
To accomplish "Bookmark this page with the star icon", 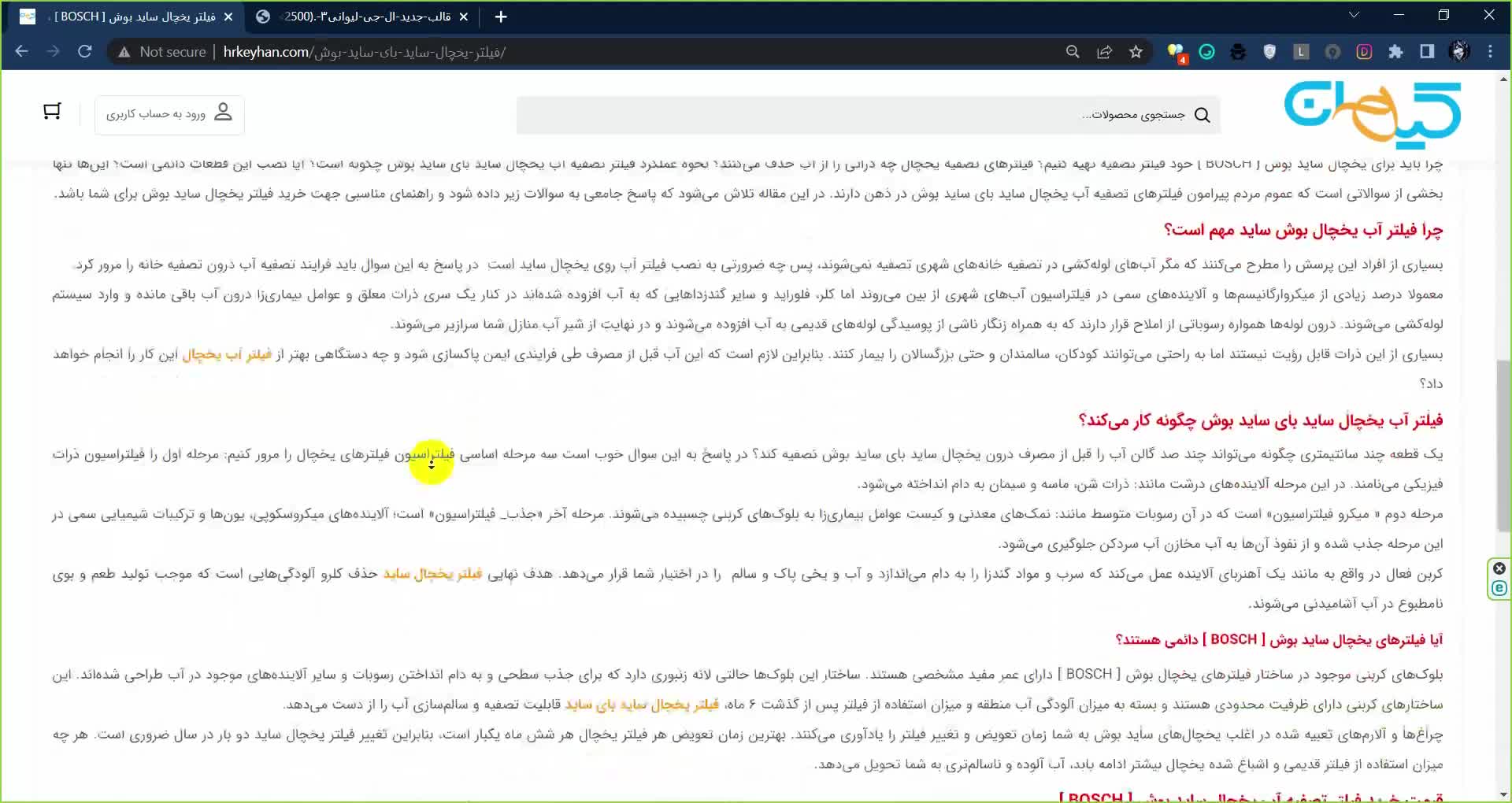I will [x=1136, y=52].
